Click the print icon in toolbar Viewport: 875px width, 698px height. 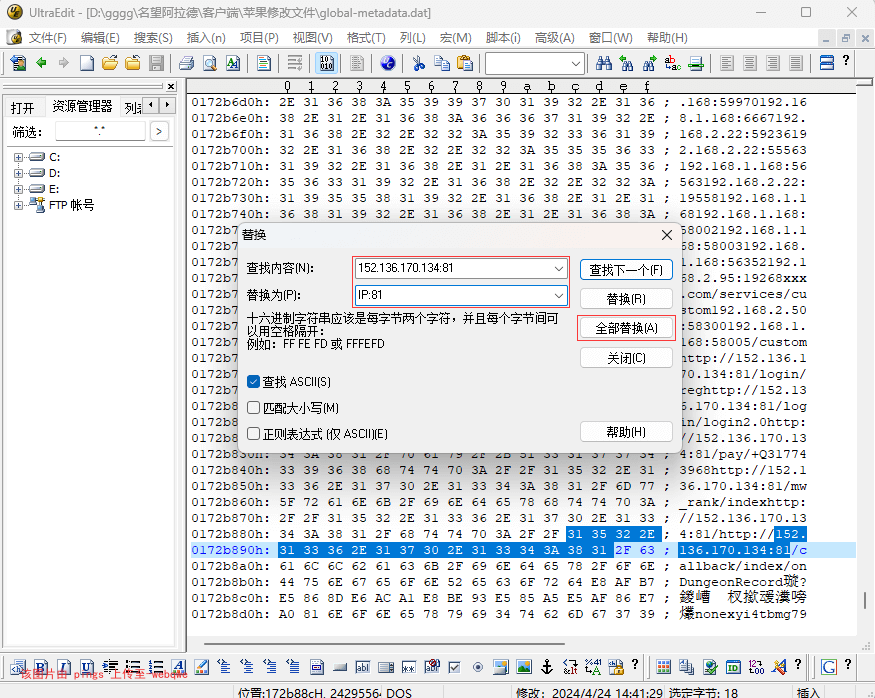tap(186, 62)
